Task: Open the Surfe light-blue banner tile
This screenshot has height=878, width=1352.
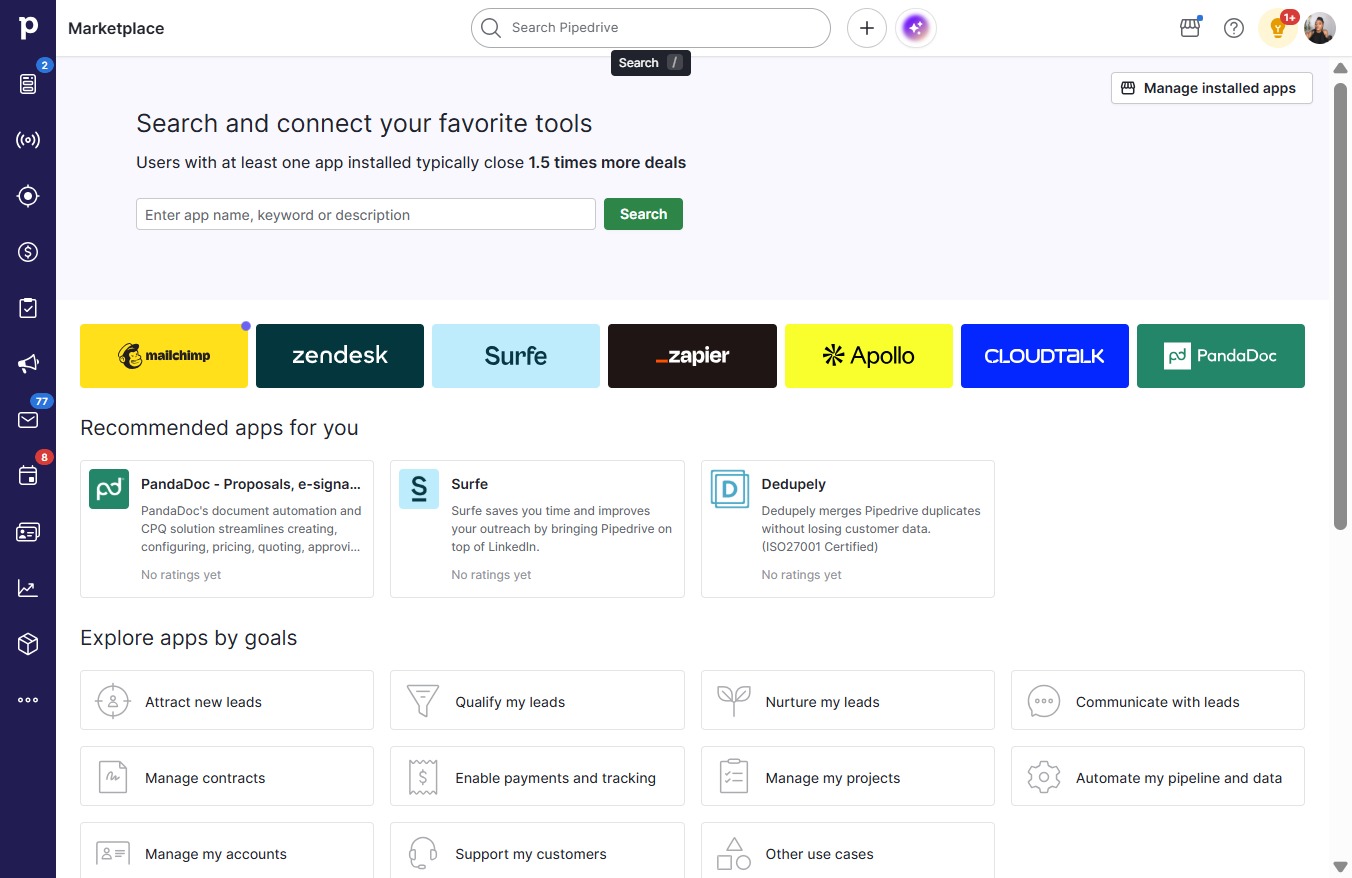Action: (x=516, y=356)
